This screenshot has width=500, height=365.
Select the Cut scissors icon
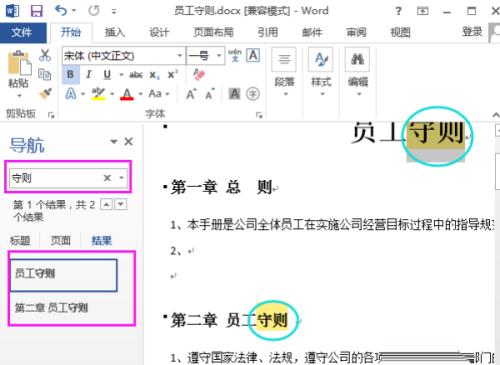pos(45,55)
